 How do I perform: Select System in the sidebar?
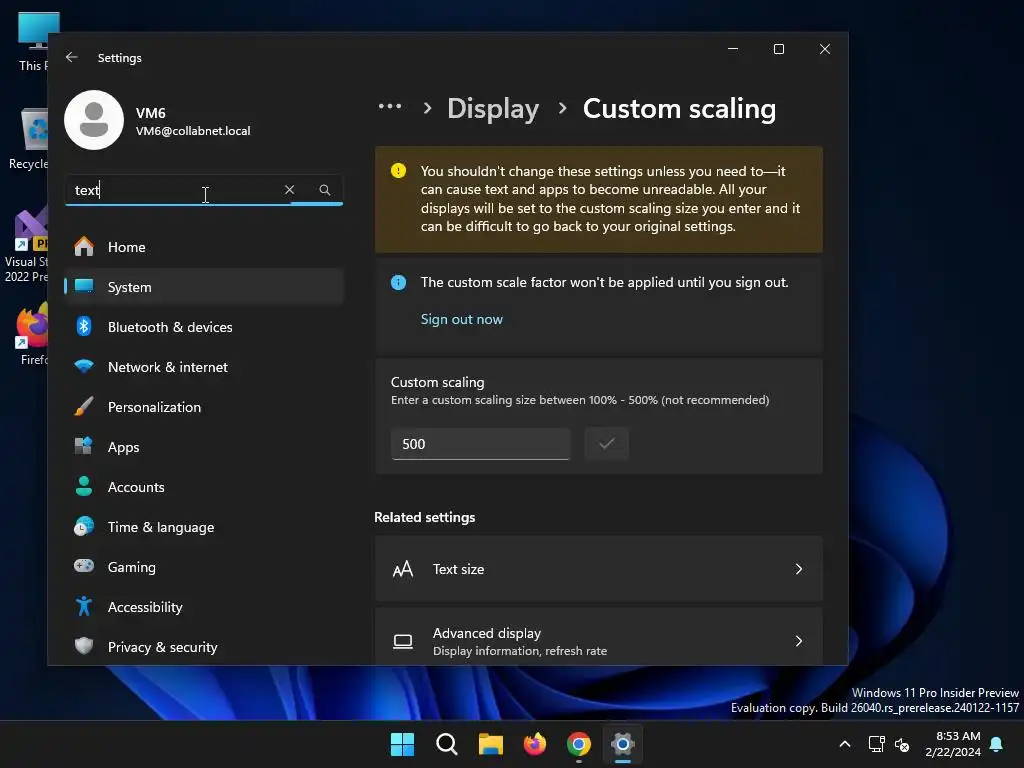(x=204, y=287)
